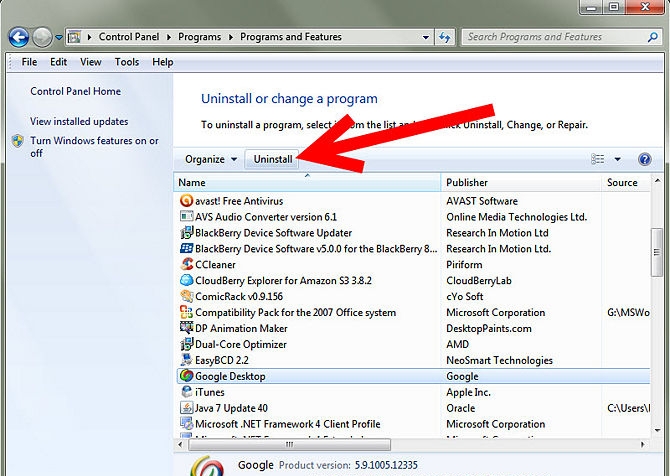Select iTunes program name
The height and width of the screenshot is (476, 670).
(x=209, y=392)
